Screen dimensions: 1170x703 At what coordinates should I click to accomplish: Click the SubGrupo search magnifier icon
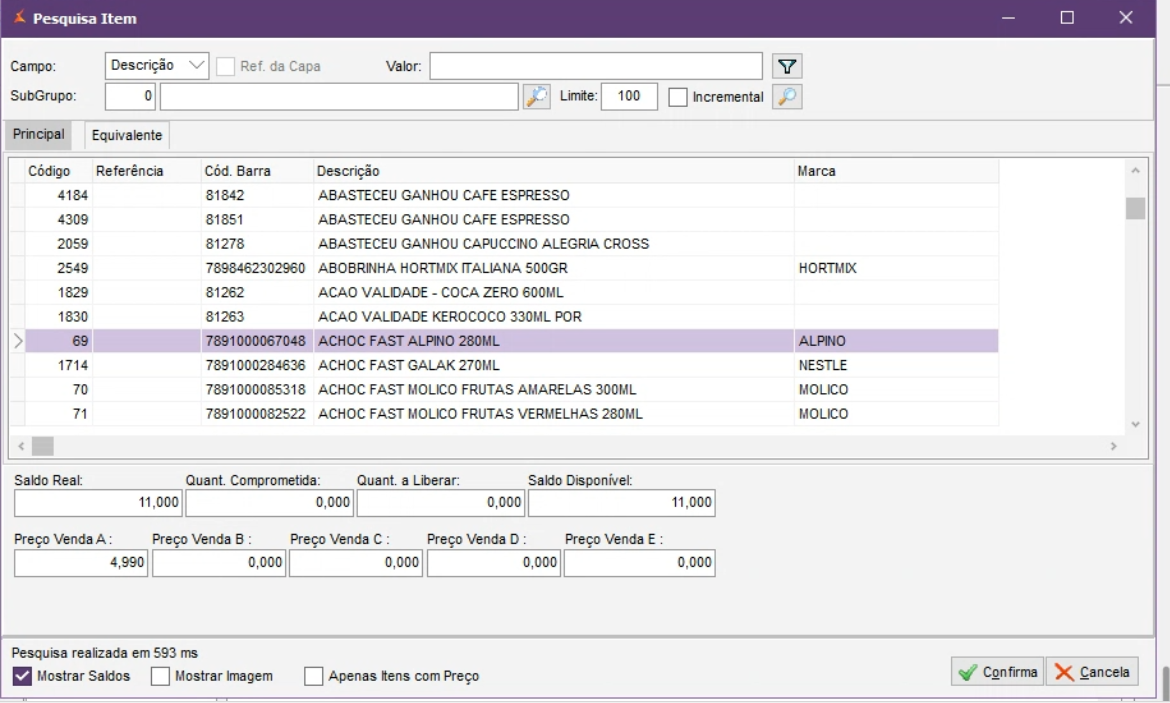point(537,97)
